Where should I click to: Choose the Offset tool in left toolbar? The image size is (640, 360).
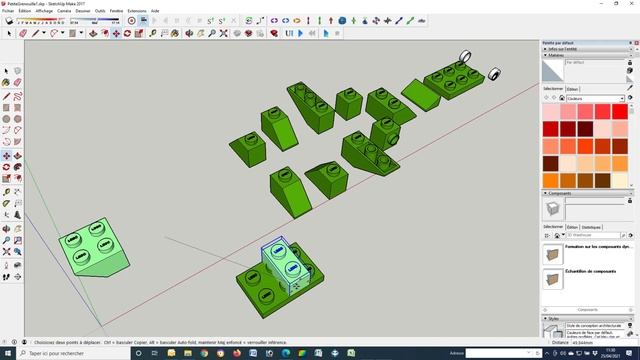[18, 178]
